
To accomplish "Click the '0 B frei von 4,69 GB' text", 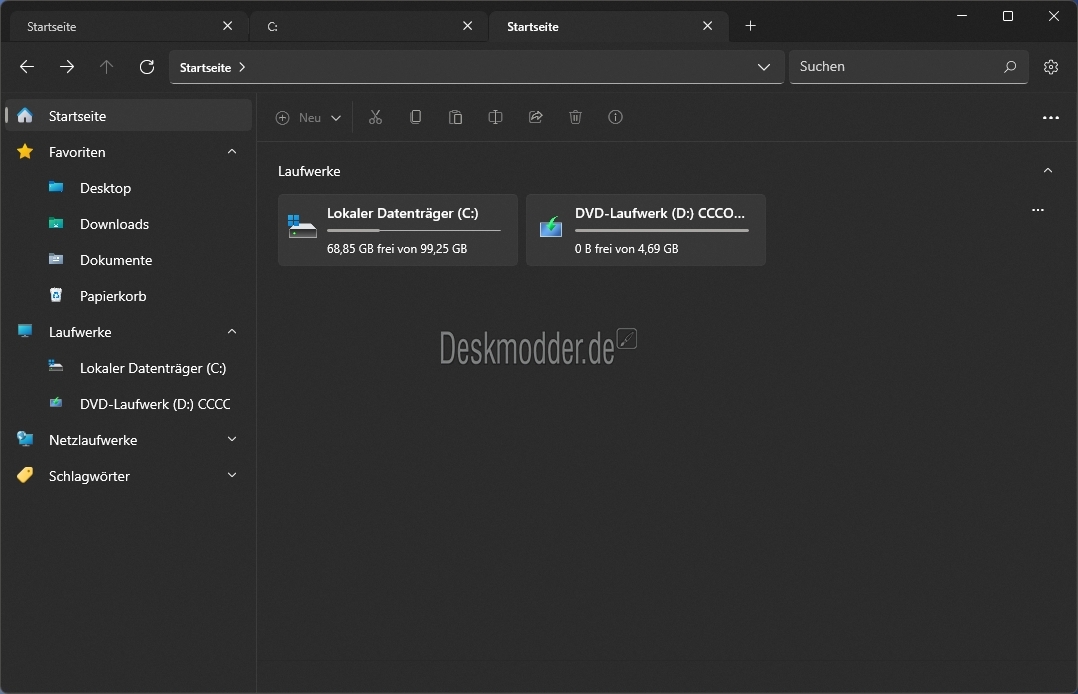I will click(626, 249).
